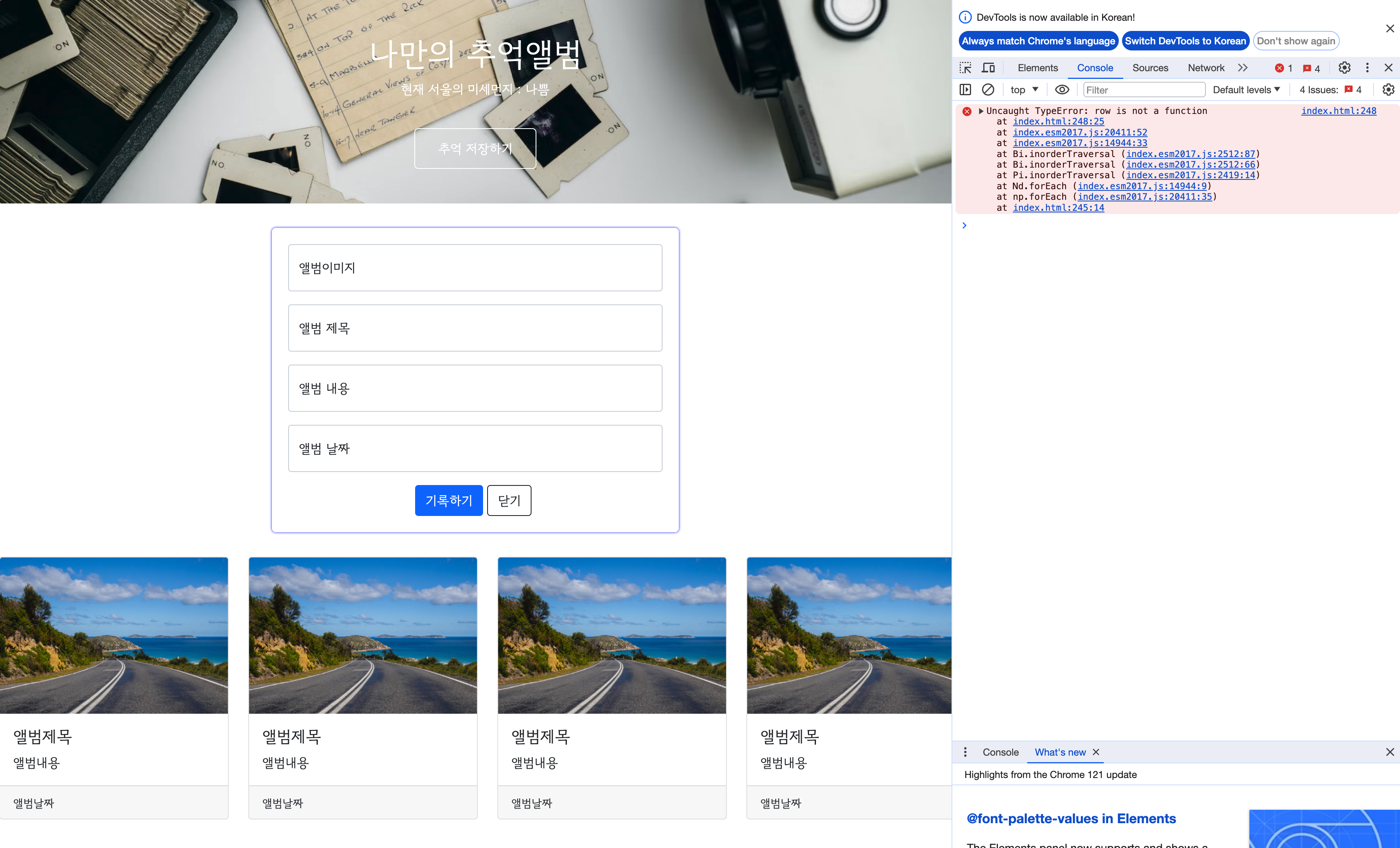Focus the 앨범 제목 input field
Image resolution: width=1400 pixels, height=848 pixels.
[475, 328]
